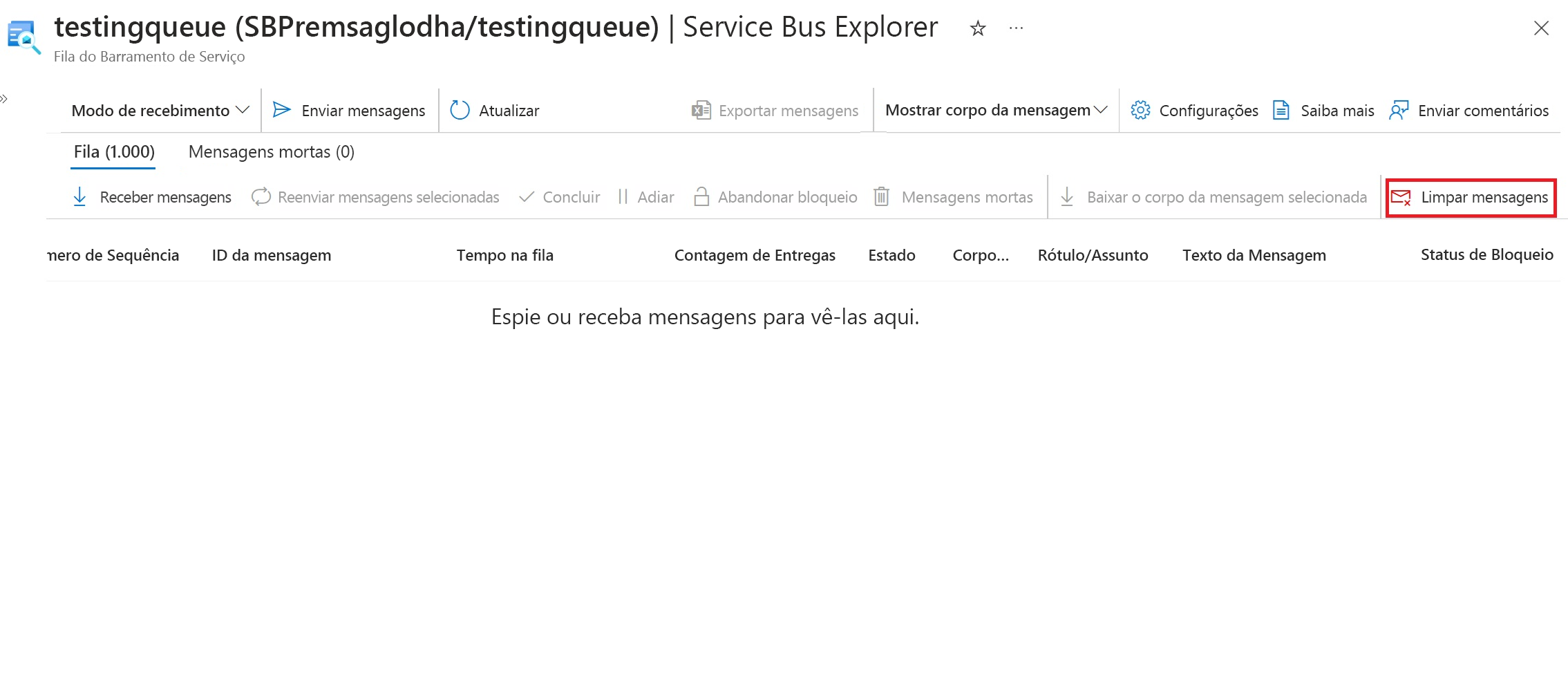This screenshot has width=1568, height=690.
Task: Click Baixar o corpo da mensagem selecionada
Action: pyautogui.click(x=1213, y=198)
